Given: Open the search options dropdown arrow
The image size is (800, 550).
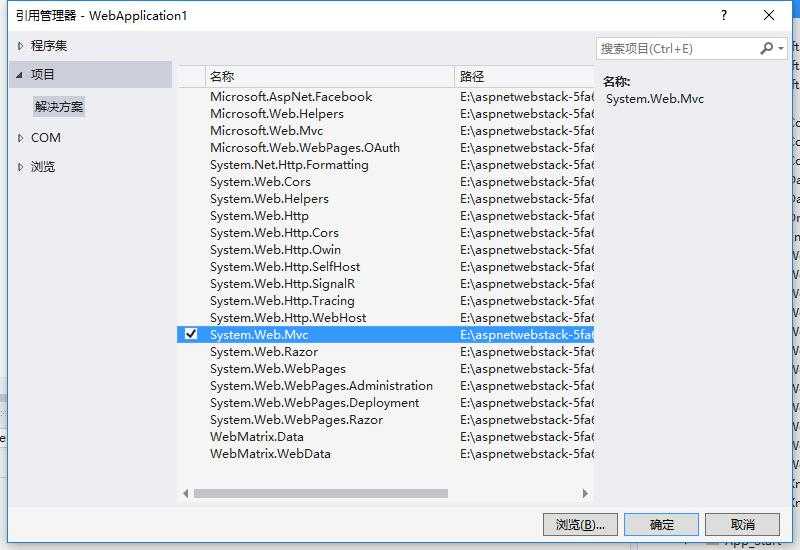Looking at the screenshot, I should pyautogui.click(x=781, y=48).
